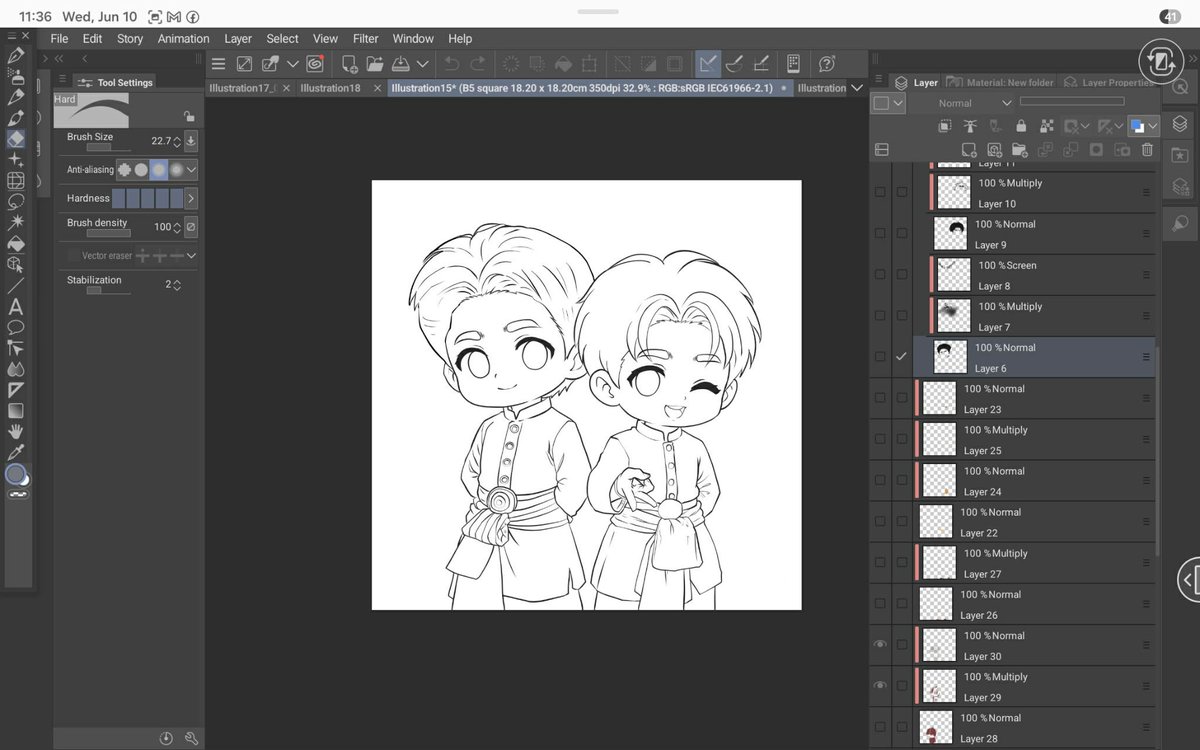Click the Redo arrow in command bar

[478, 64]
